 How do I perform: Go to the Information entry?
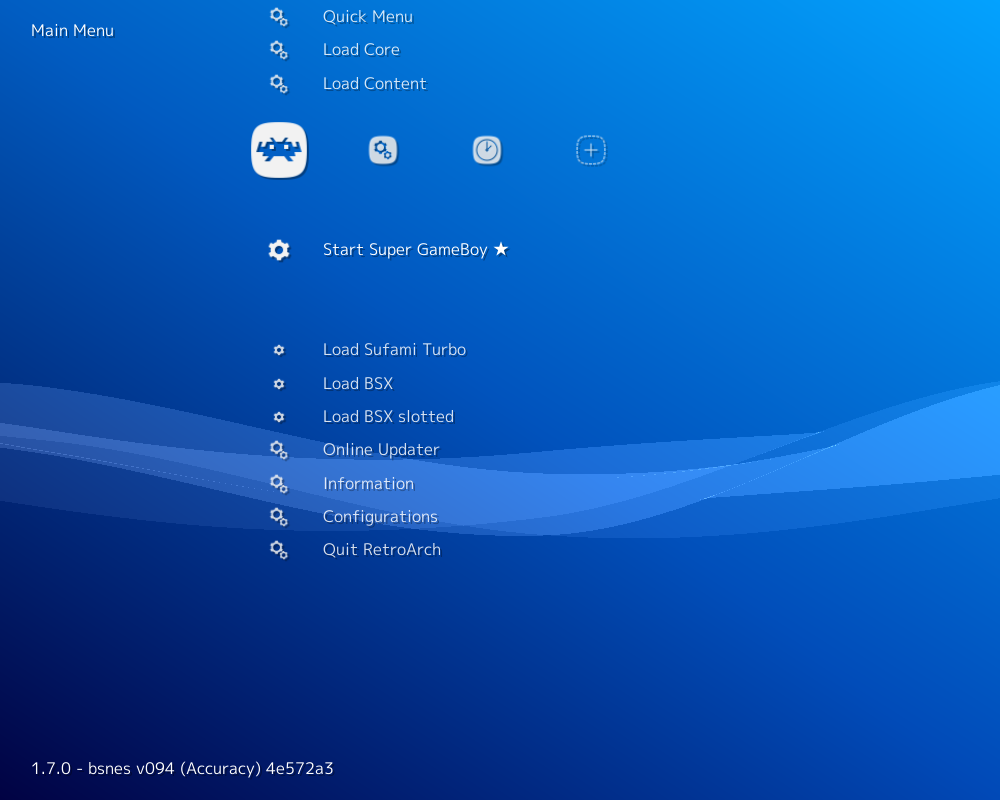click(x=368, y=484)
